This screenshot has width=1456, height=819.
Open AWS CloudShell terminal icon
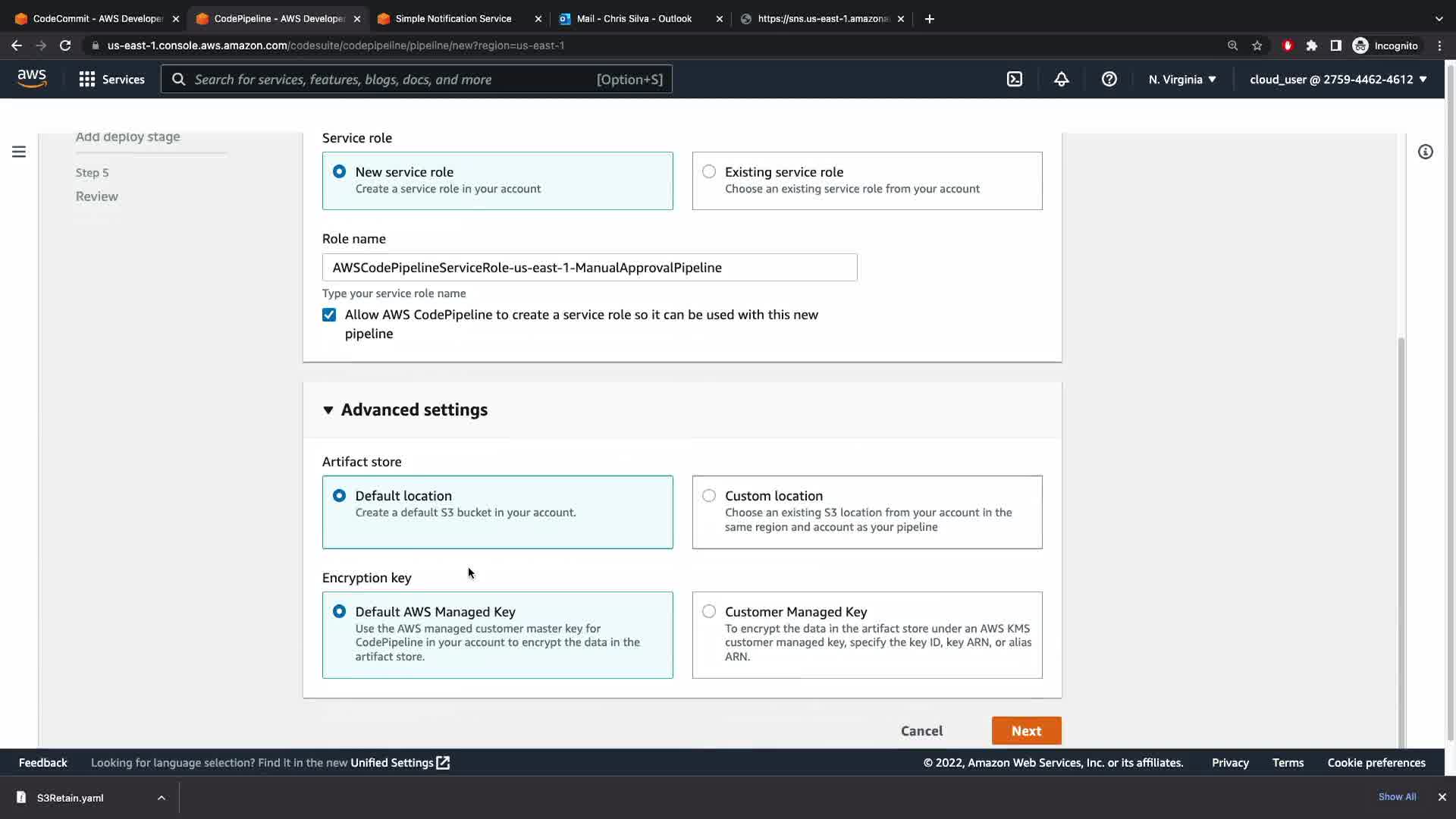(1015, 79)
